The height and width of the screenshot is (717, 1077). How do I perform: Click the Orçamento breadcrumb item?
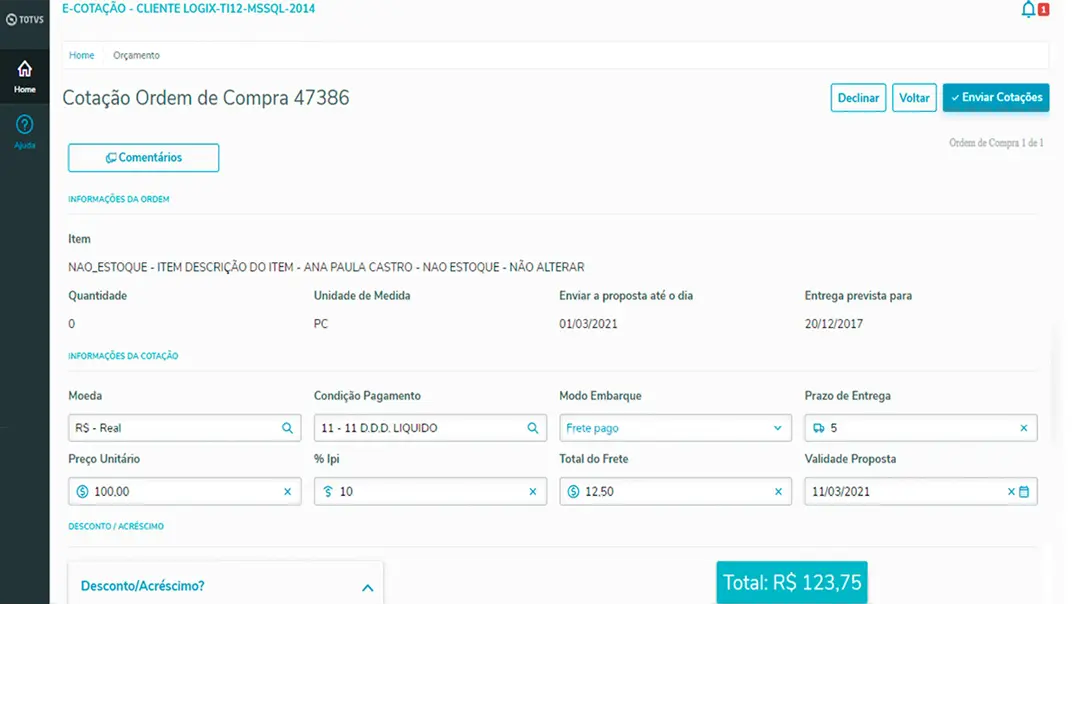coord(136,55)
